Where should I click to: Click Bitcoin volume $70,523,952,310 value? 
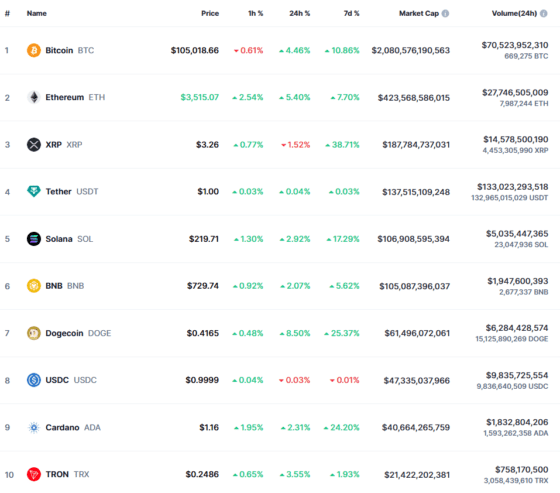click(515, 45)
